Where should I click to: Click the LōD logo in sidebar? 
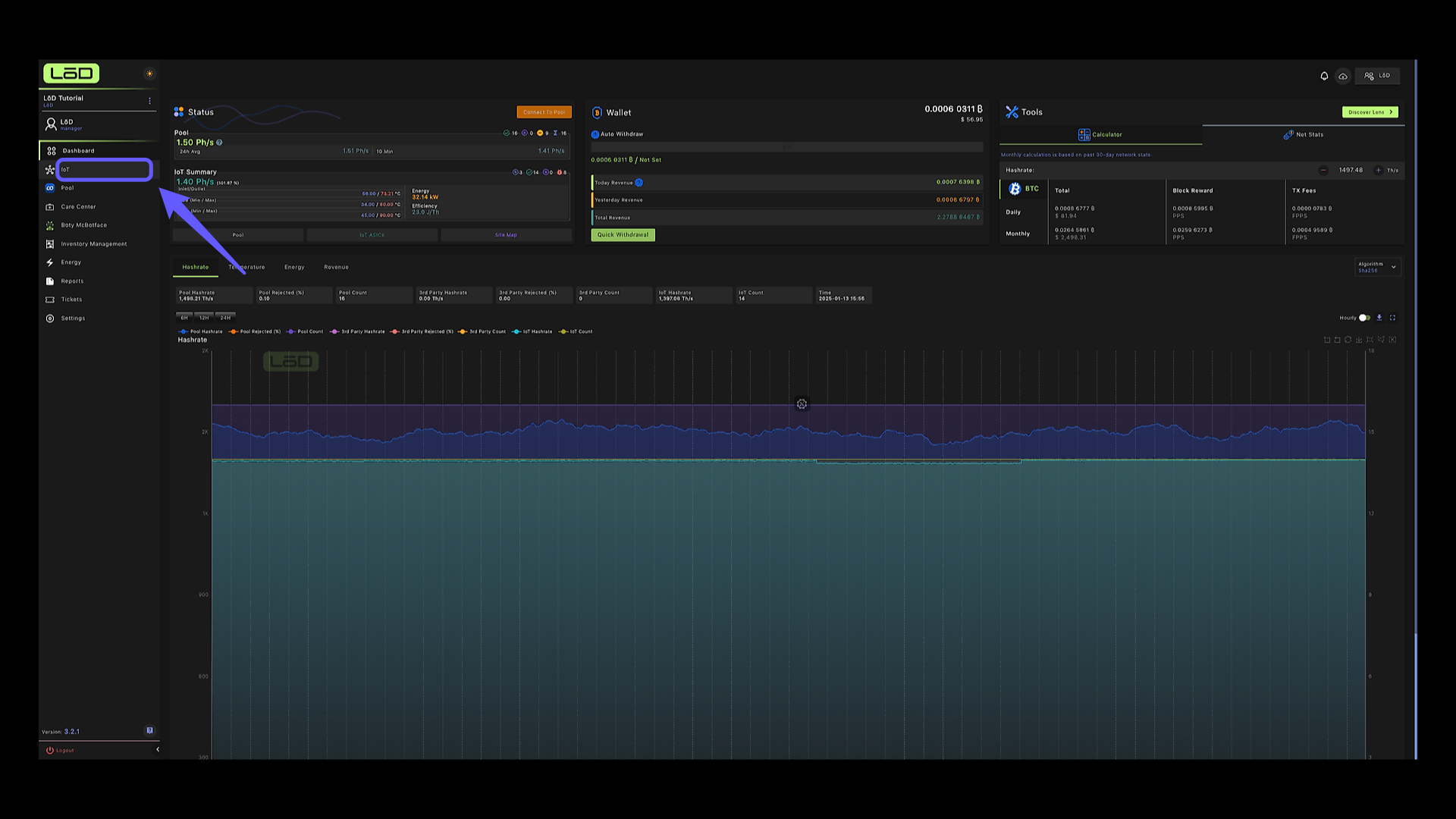tap(71, 73)
